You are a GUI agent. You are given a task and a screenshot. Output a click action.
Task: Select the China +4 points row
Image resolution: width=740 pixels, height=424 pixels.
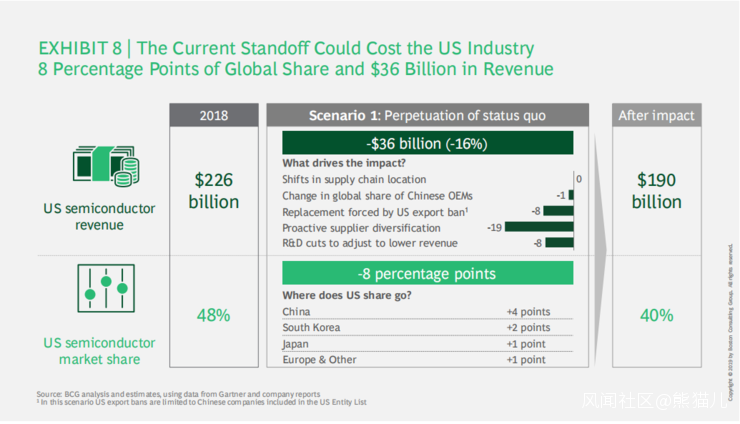[427, 312]
